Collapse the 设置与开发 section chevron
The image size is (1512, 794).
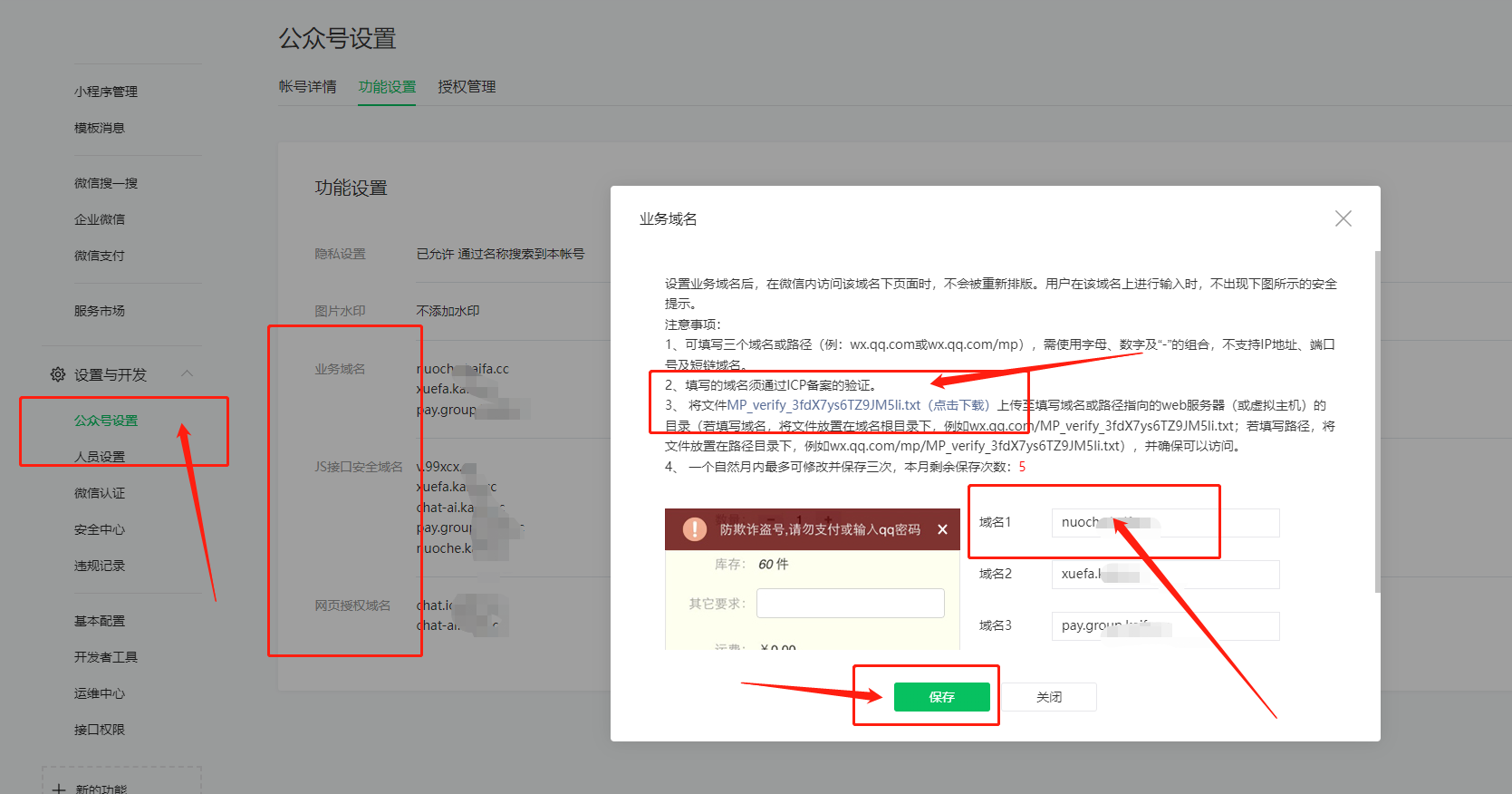tap(188, 373)
